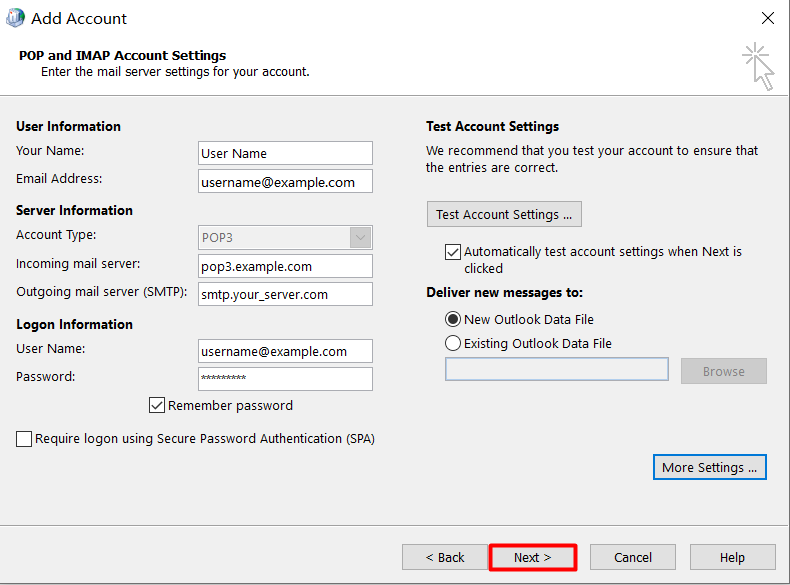Click the Incoming mail server field
Image resolution: width=790 pixels, height=585 pixels.
(285, 266)
